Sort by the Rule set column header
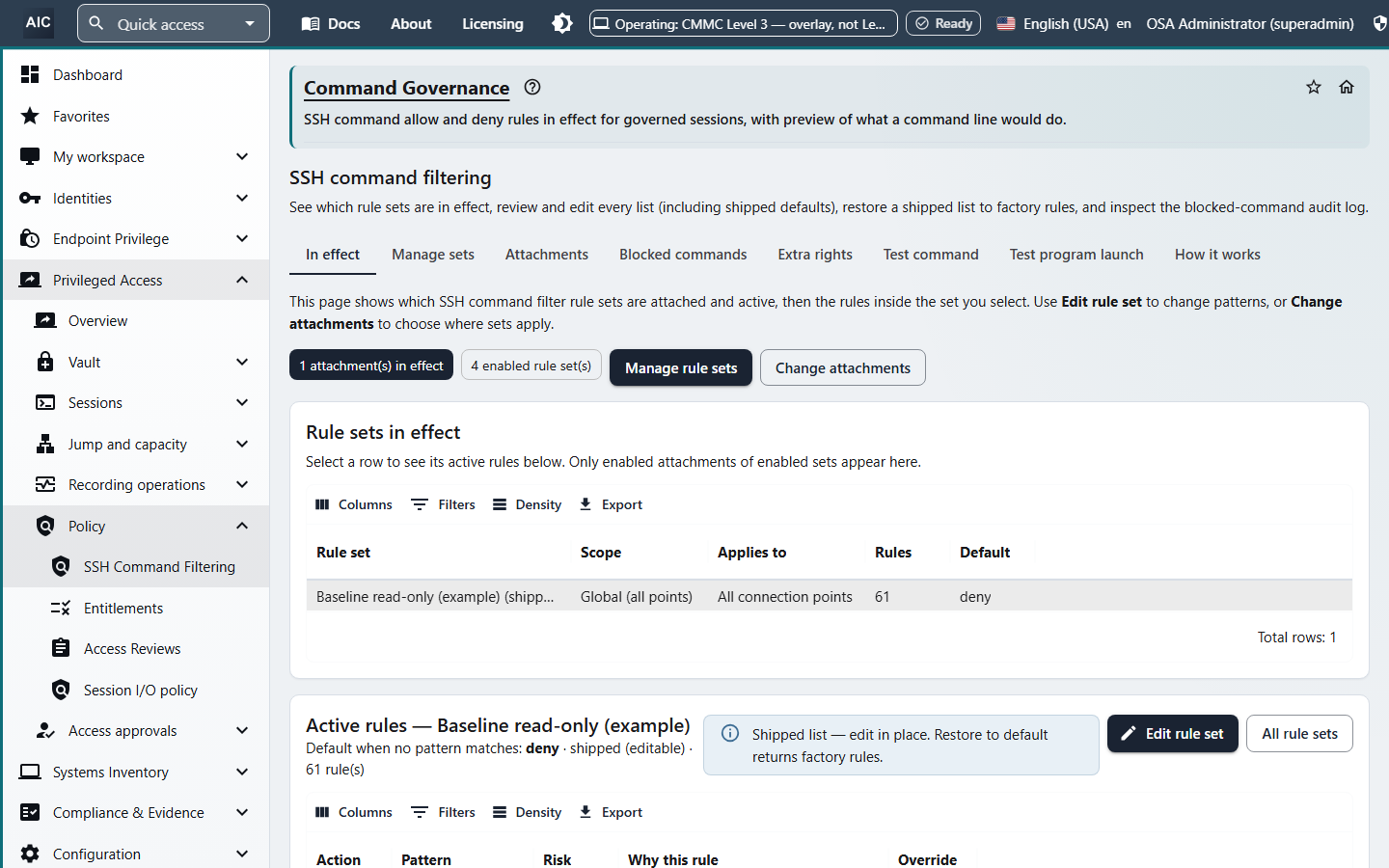This screenshot has height=868, width=1389. [x=343, y=553]
